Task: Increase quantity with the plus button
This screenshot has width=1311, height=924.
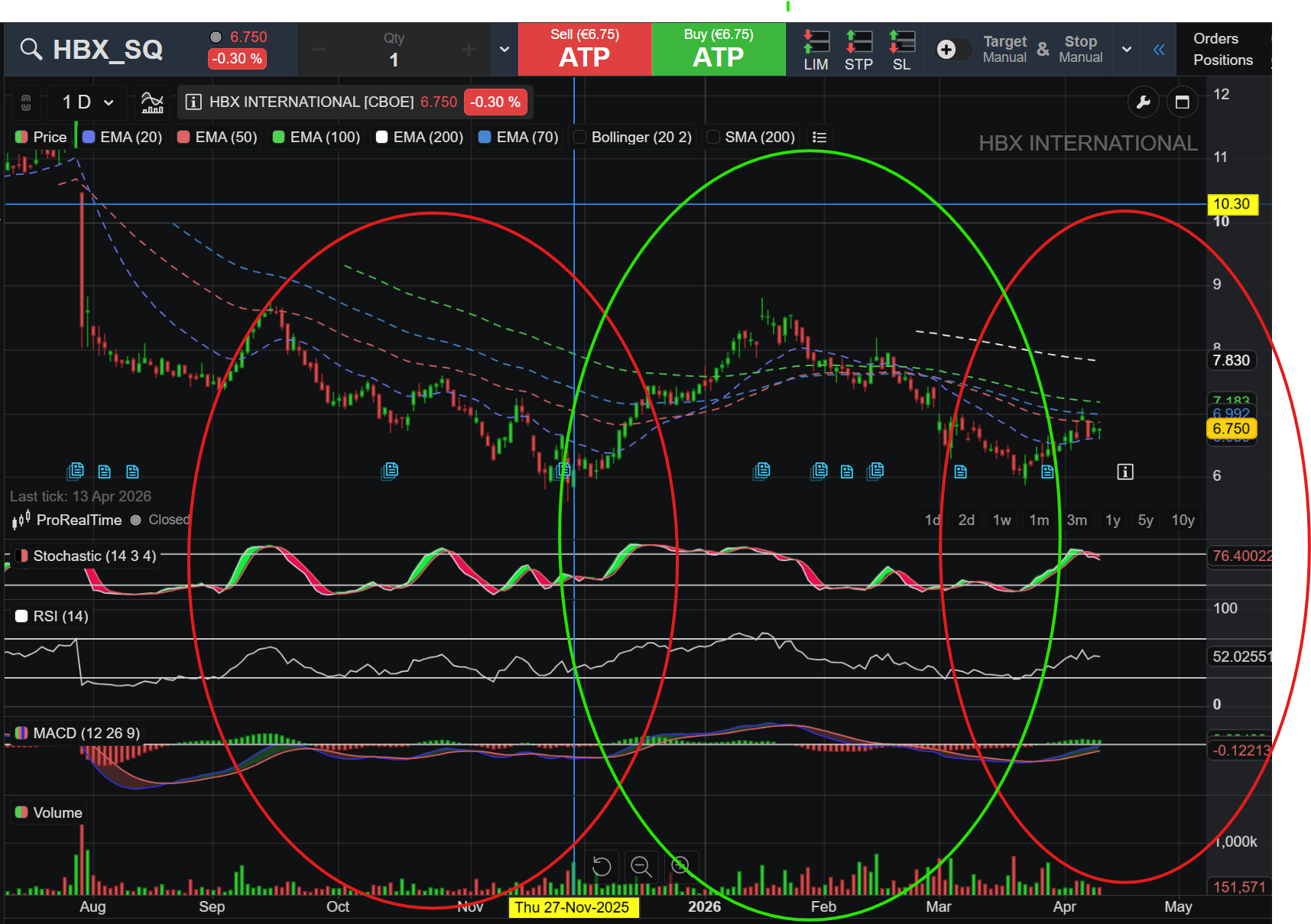Action: click(469, 50)
